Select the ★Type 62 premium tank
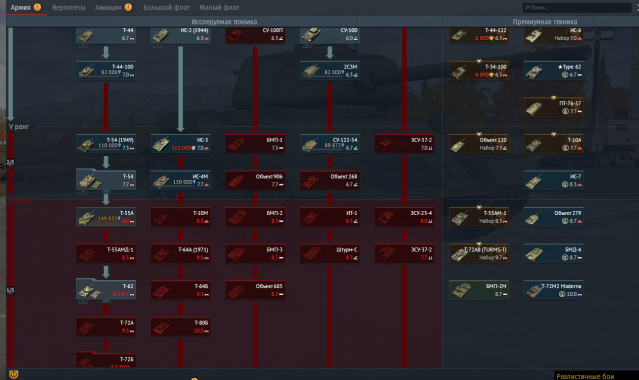The height and width of the screenshot is (380, 639). [x=553, y=71]
